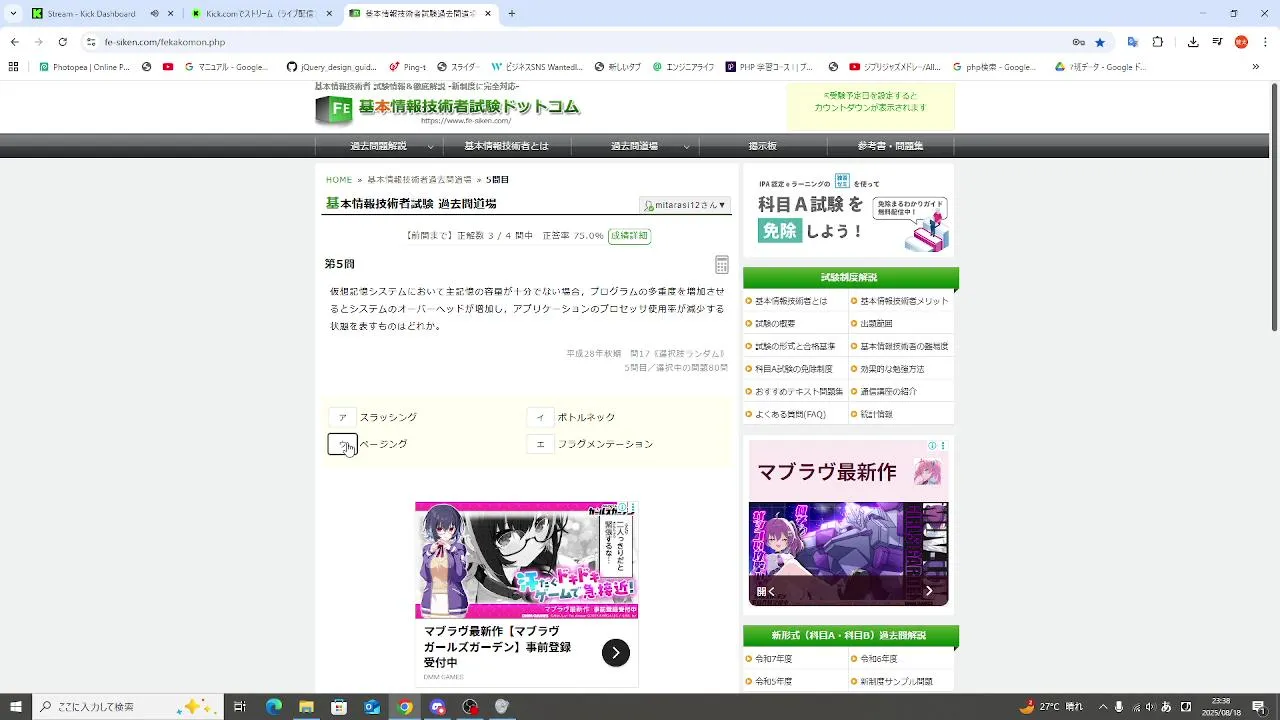Open the Windows notification center
Screen dimensions: 1280x720
click(1258, 707)
